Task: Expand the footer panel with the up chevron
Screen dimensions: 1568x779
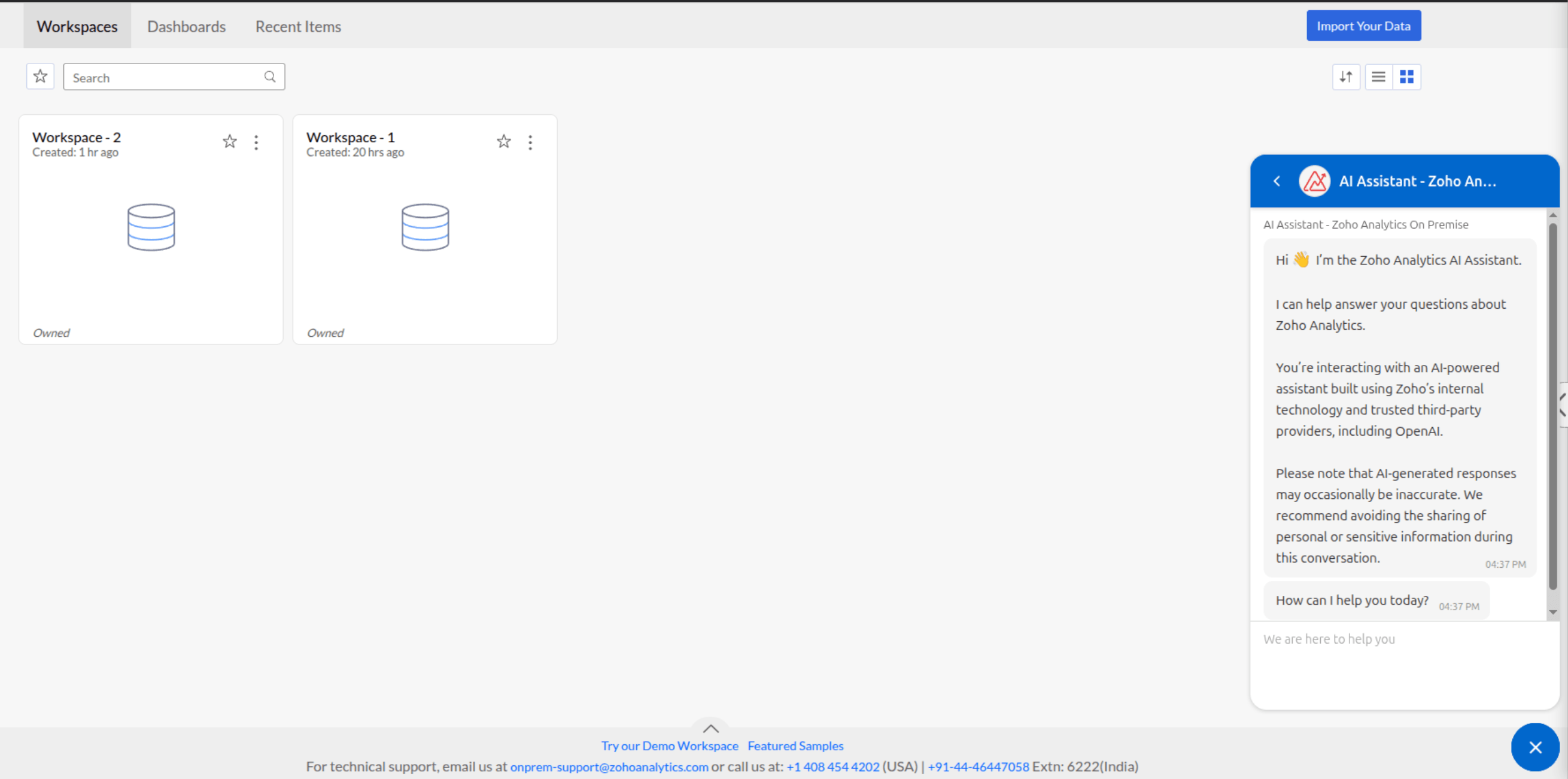Action: (710, 728)
